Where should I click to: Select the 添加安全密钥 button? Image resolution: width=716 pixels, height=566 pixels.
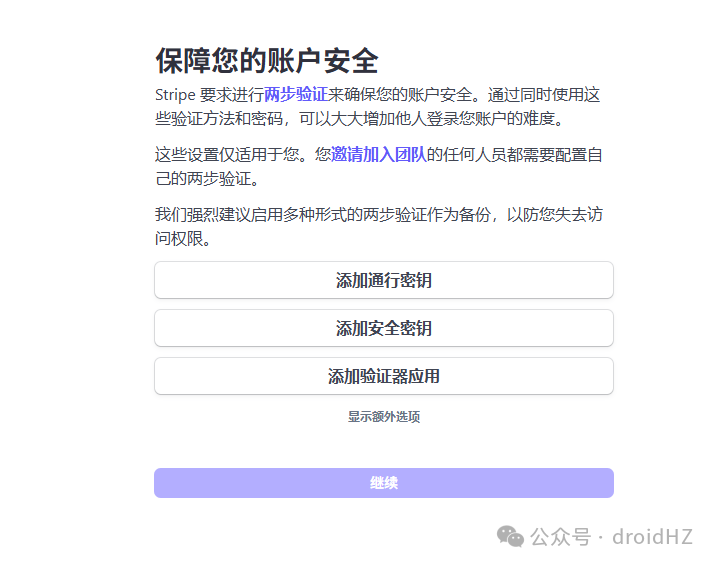384,328
